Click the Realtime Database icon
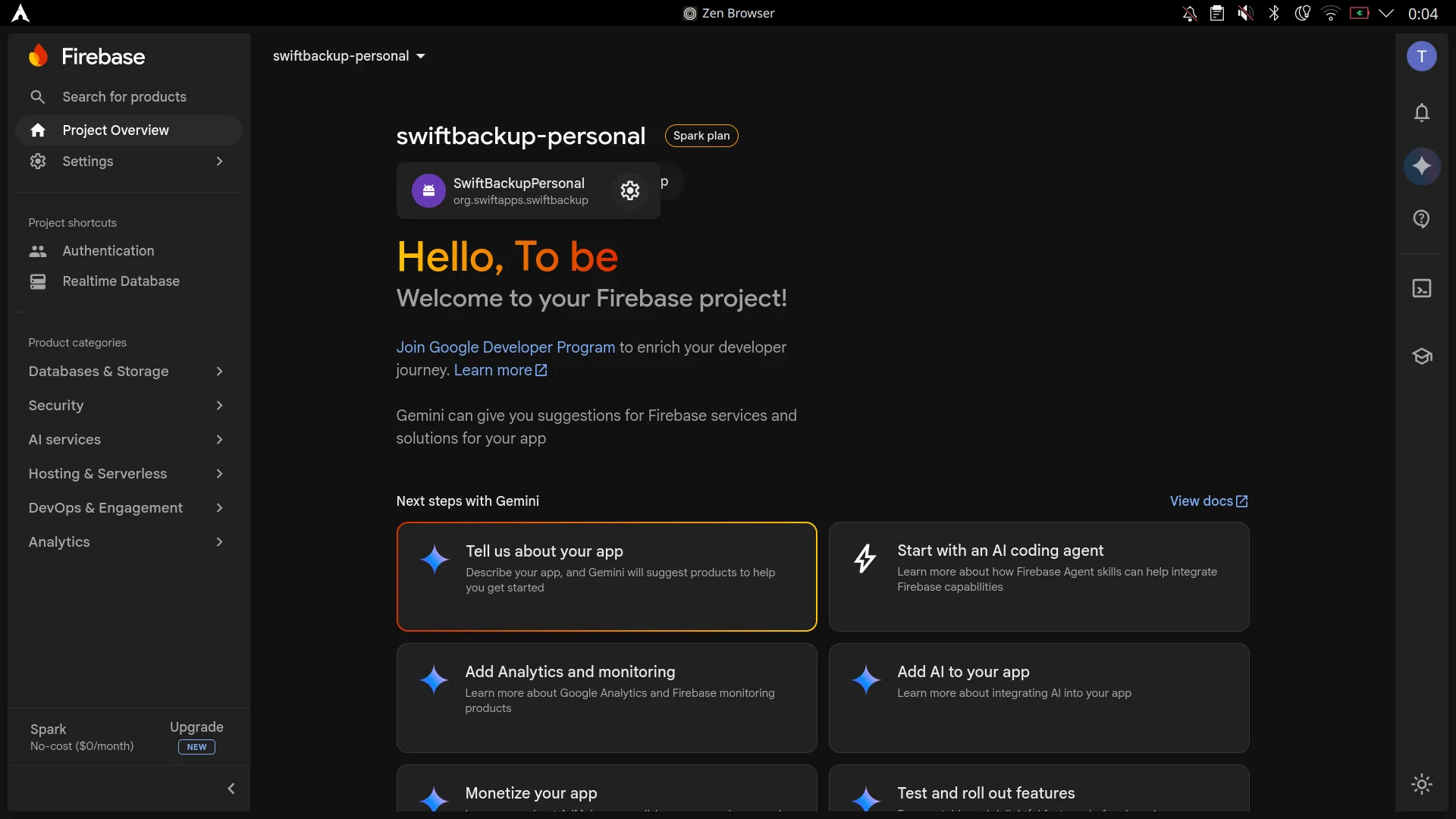Screen dimensions: 1456x819 click(38, 281)
